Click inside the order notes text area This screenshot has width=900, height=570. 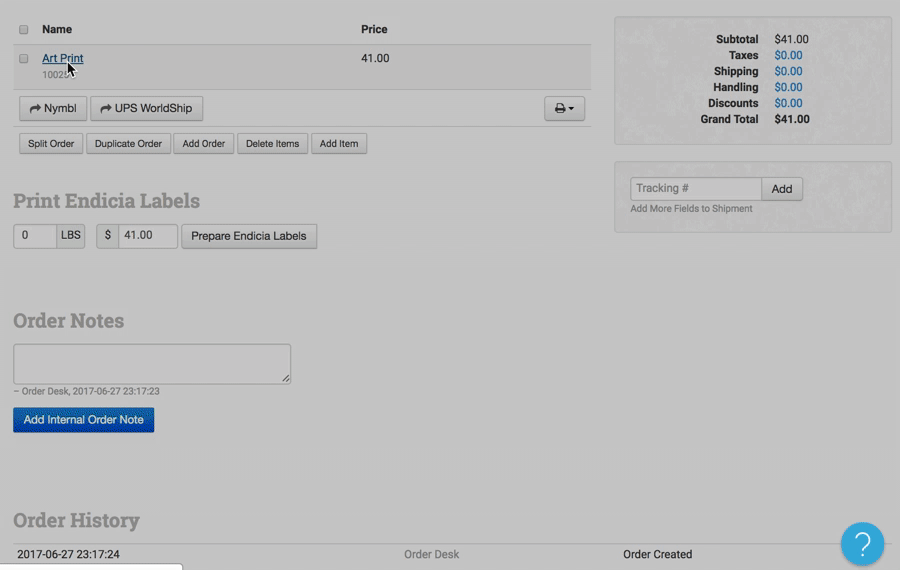[x=151, y=364]
